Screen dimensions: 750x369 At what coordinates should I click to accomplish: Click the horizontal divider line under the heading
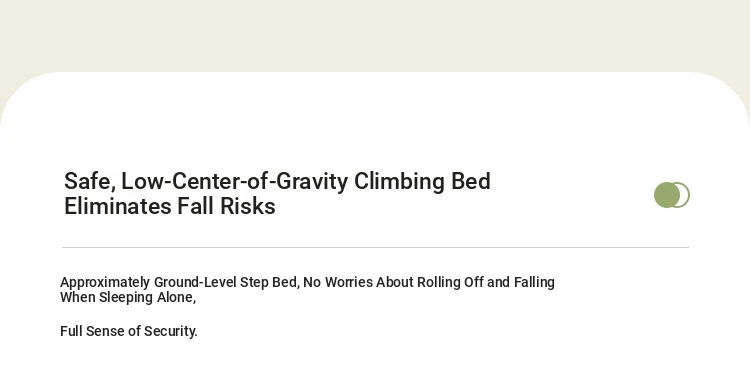(375, 247)
